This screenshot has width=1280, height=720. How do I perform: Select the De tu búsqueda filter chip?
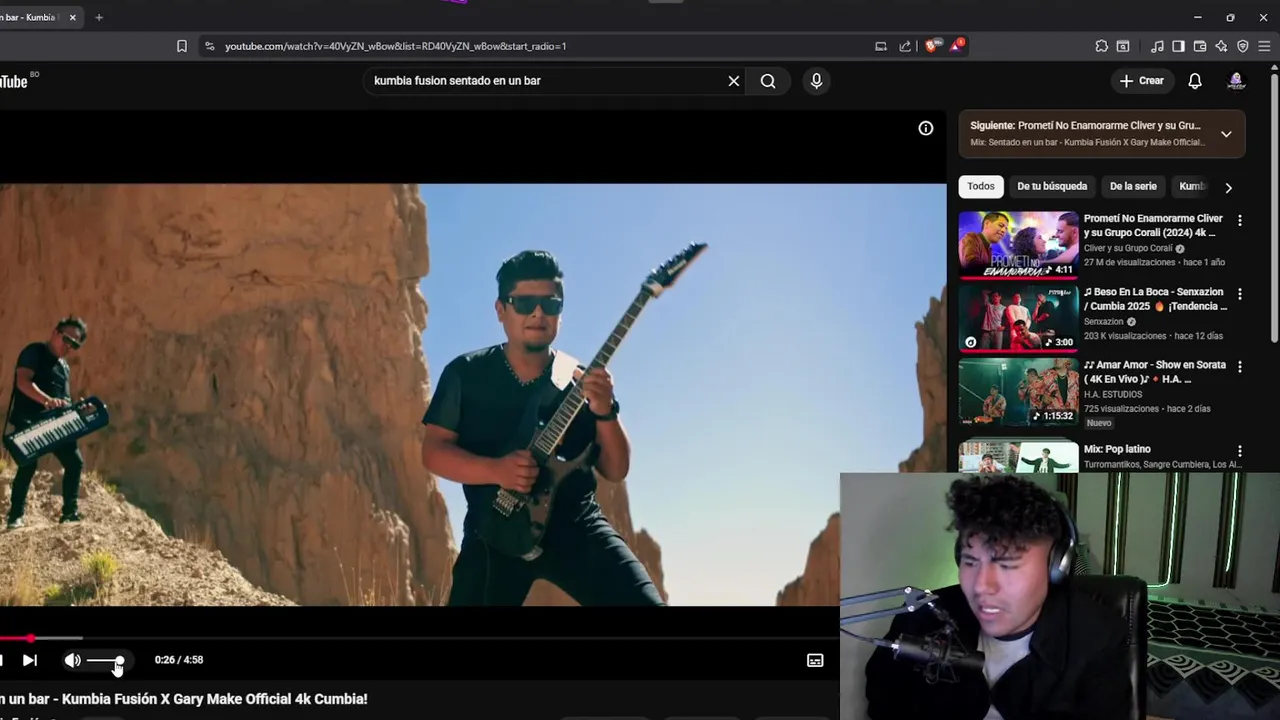pos(1052,186)
